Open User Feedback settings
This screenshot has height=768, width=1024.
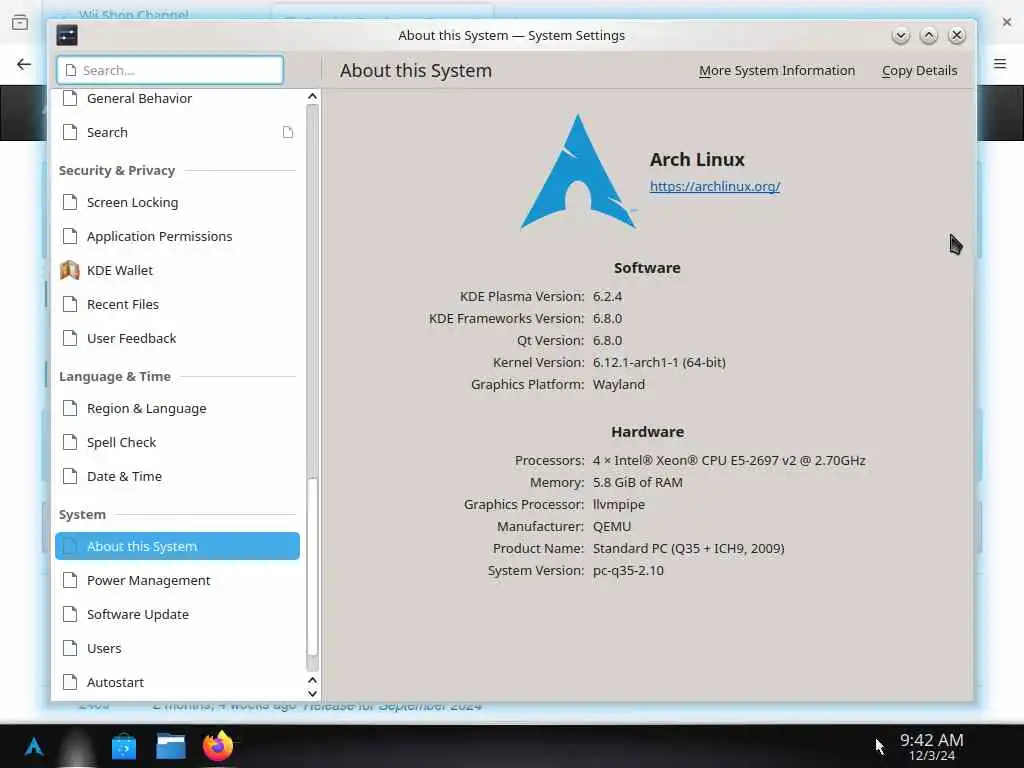click(x=177, y=338)
